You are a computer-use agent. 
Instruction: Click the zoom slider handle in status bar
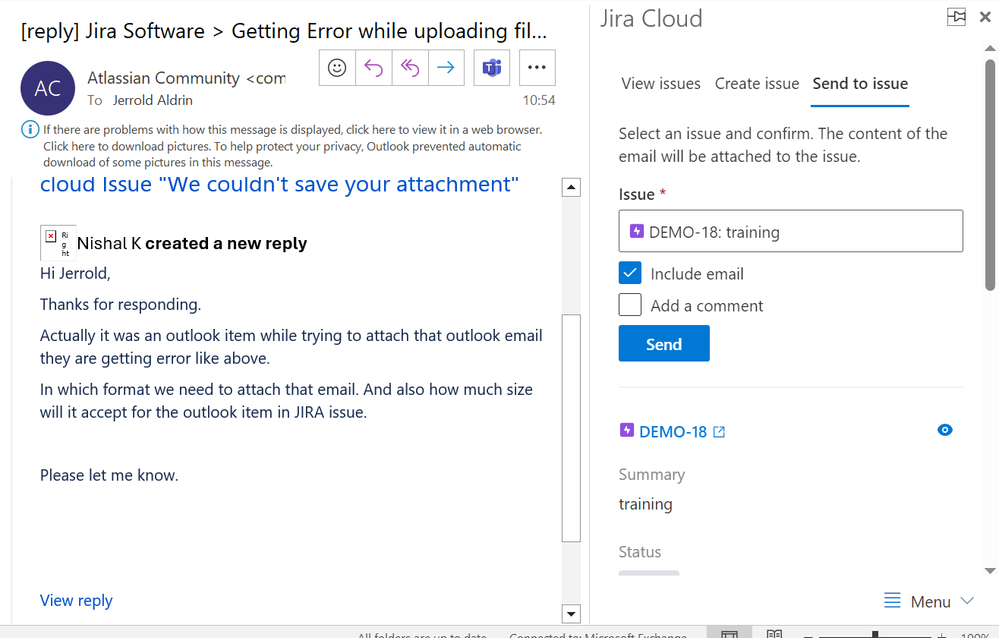875,634
